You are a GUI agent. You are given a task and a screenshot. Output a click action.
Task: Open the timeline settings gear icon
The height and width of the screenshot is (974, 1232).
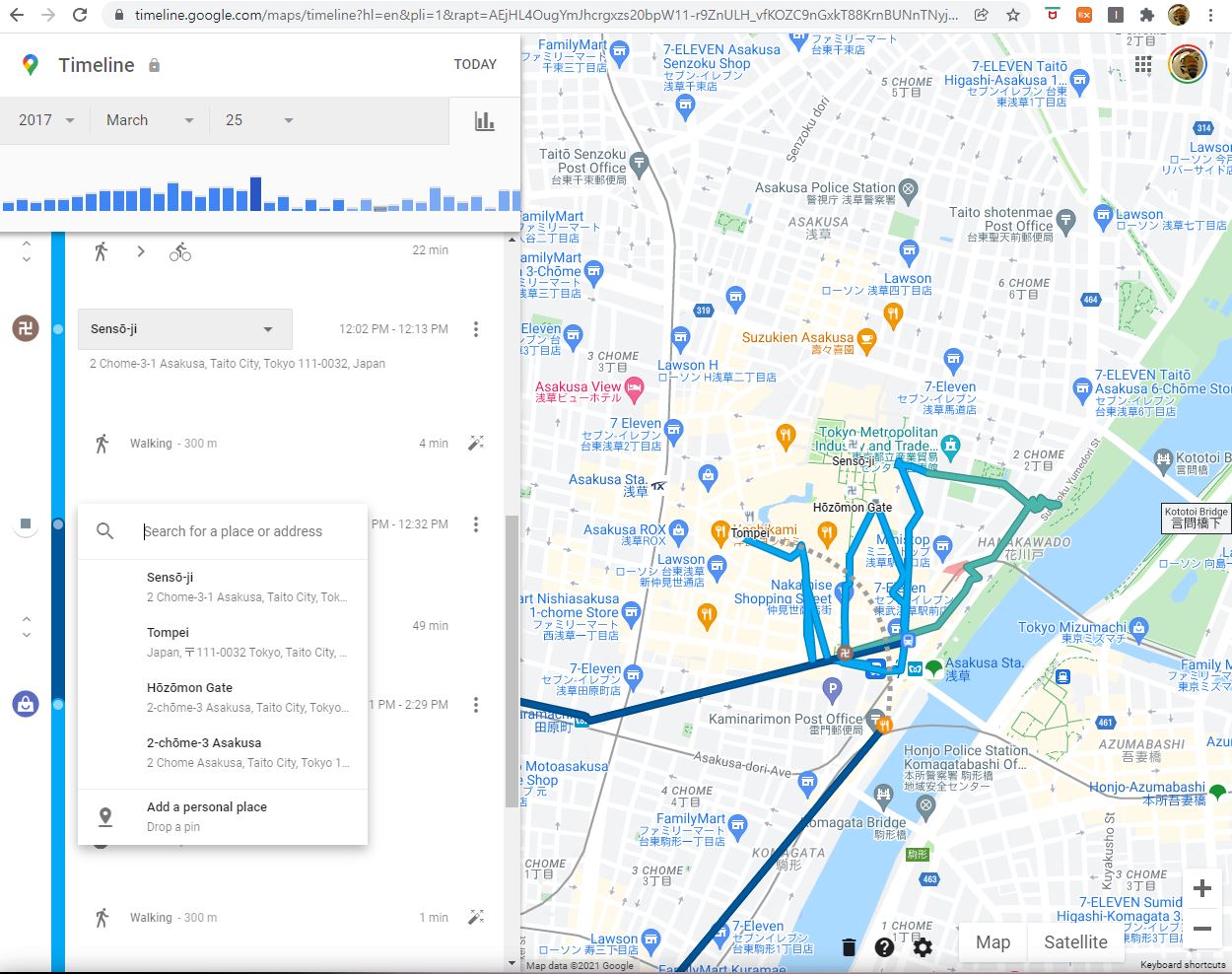pyautogui.click(x=923, y=947)
